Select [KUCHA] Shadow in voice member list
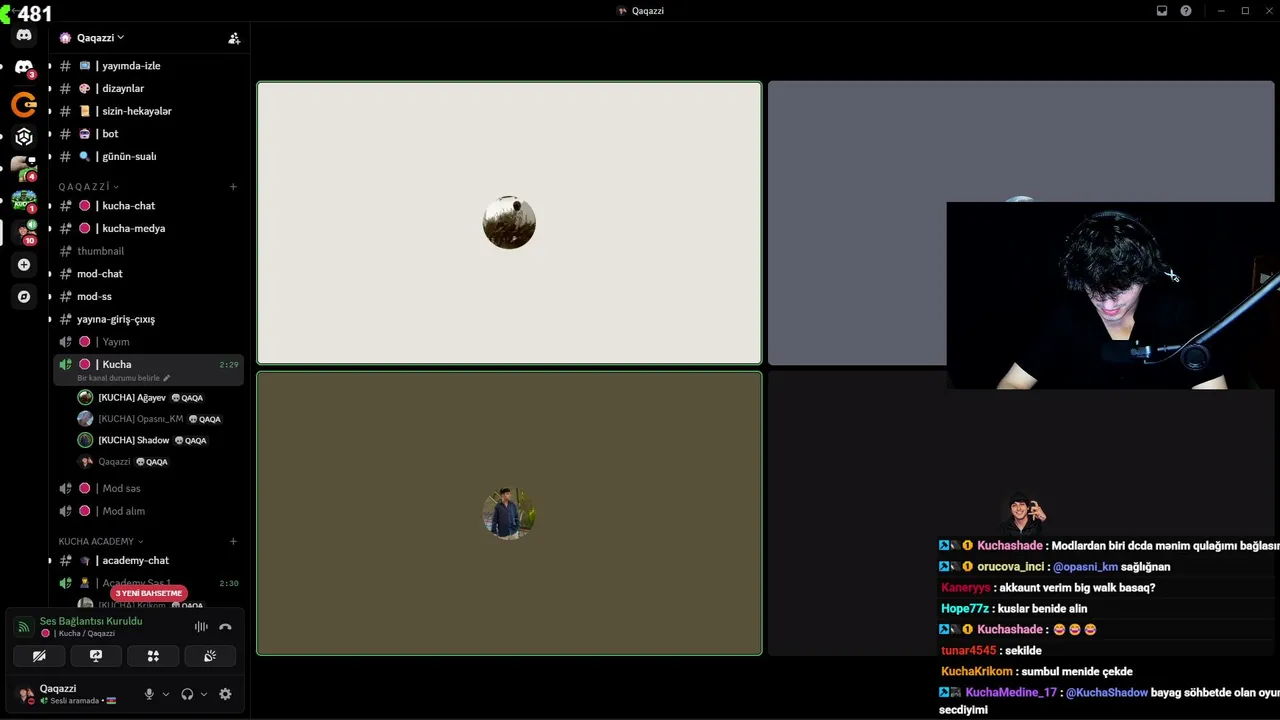The image size is (1280, 720). click(x=158, y=441)
